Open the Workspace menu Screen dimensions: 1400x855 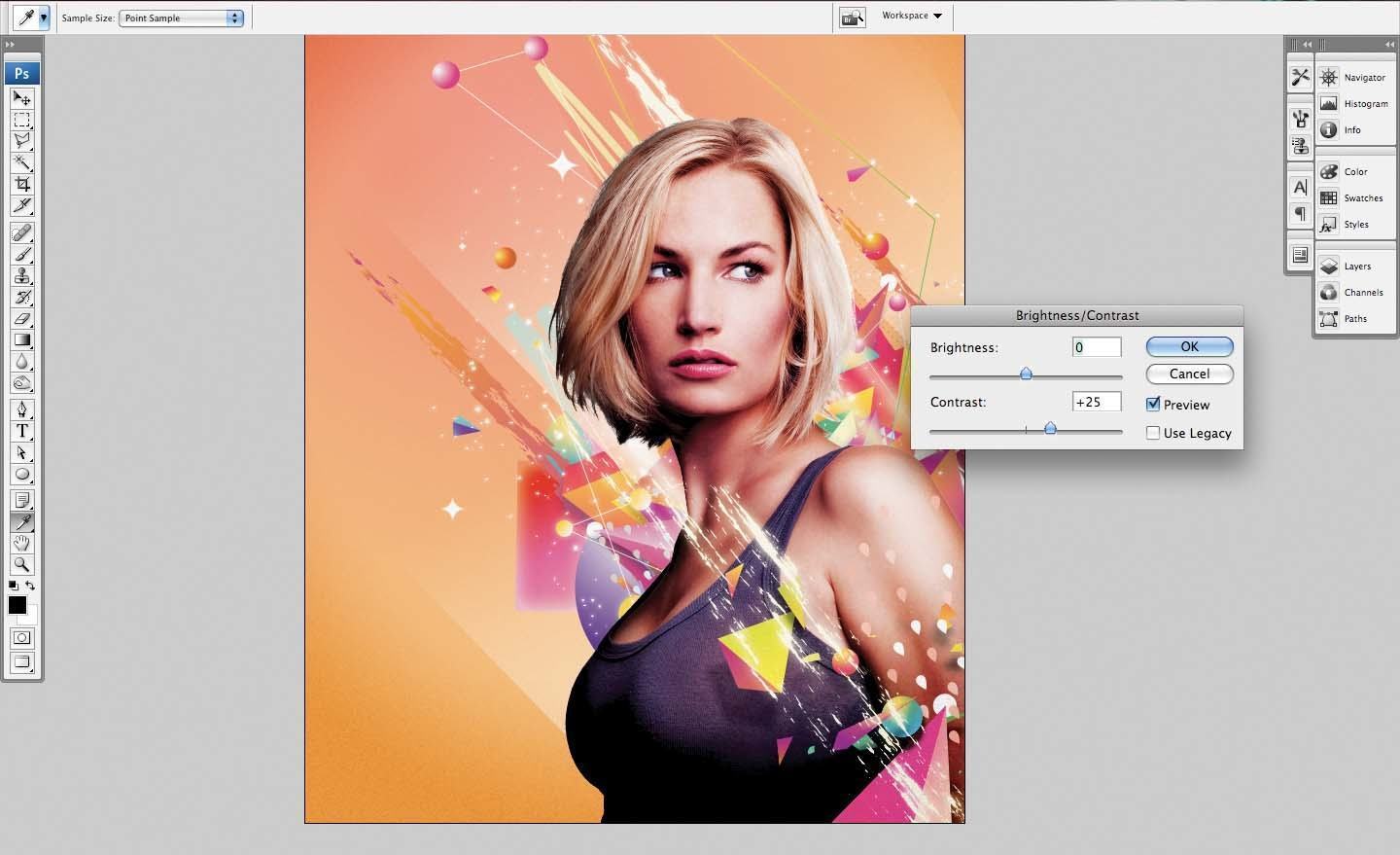[x=912, y=16]
